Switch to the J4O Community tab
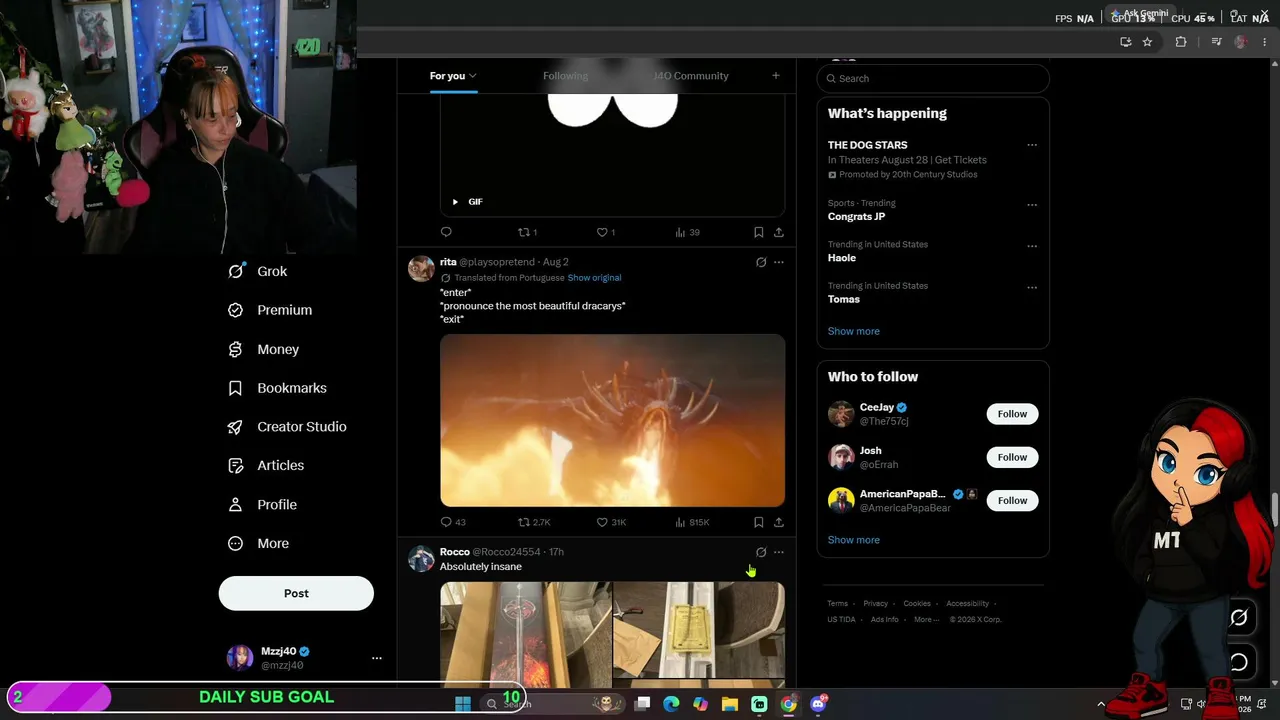Viewport: 1280px width, 720px height. (690, 76)
